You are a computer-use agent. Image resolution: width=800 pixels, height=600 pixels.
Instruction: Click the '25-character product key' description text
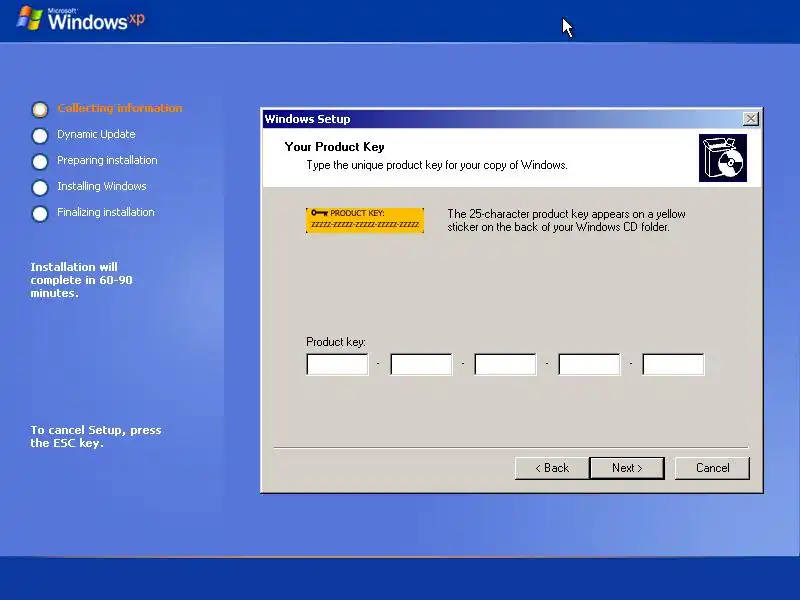[x=566, y=220]
